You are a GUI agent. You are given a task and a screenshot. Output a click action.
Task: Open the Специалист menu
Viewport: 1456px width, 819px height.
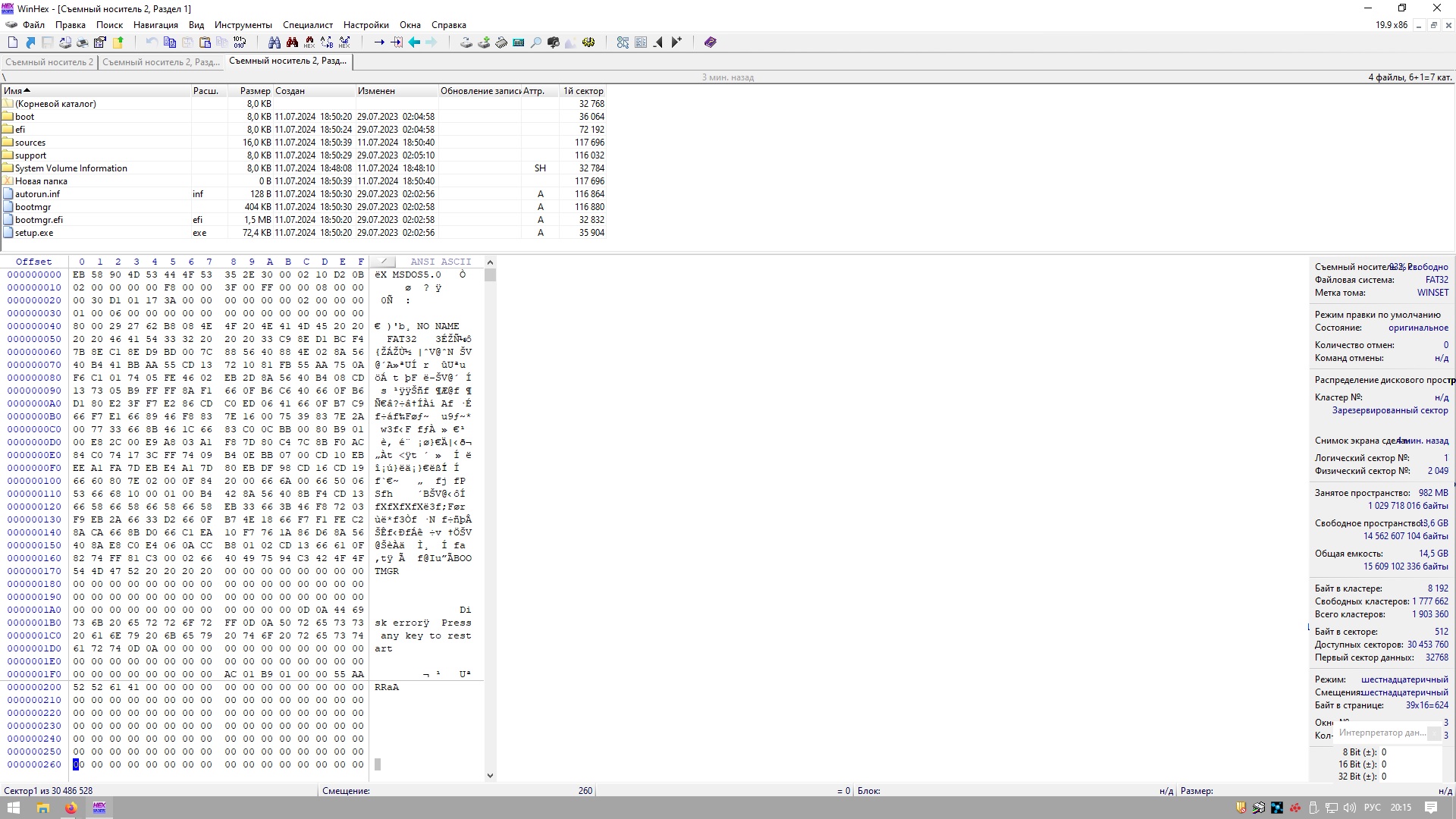307,25
